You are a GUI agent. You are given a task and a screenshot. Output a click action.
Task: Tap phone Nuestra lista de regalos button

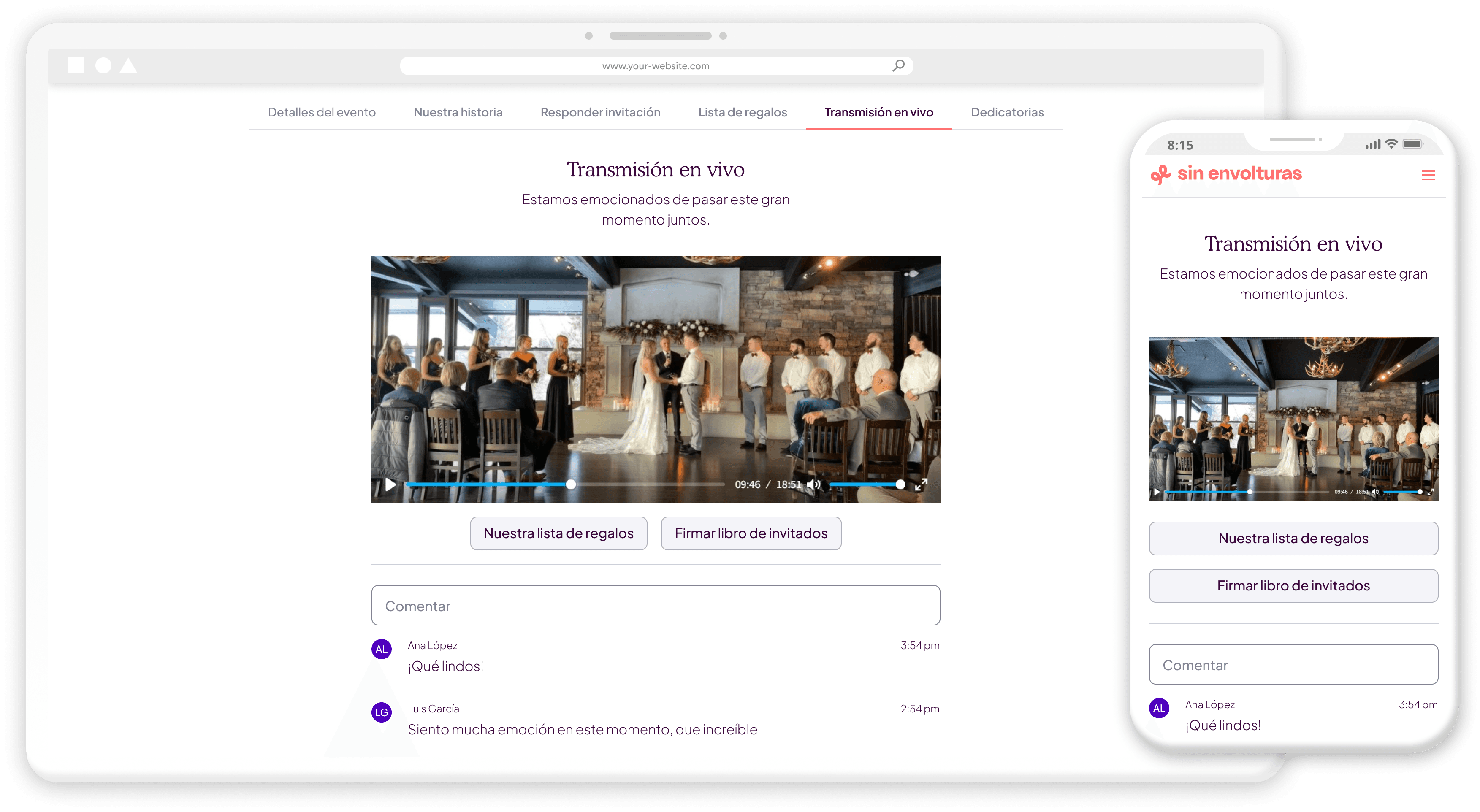click(x=1293, y=538)
